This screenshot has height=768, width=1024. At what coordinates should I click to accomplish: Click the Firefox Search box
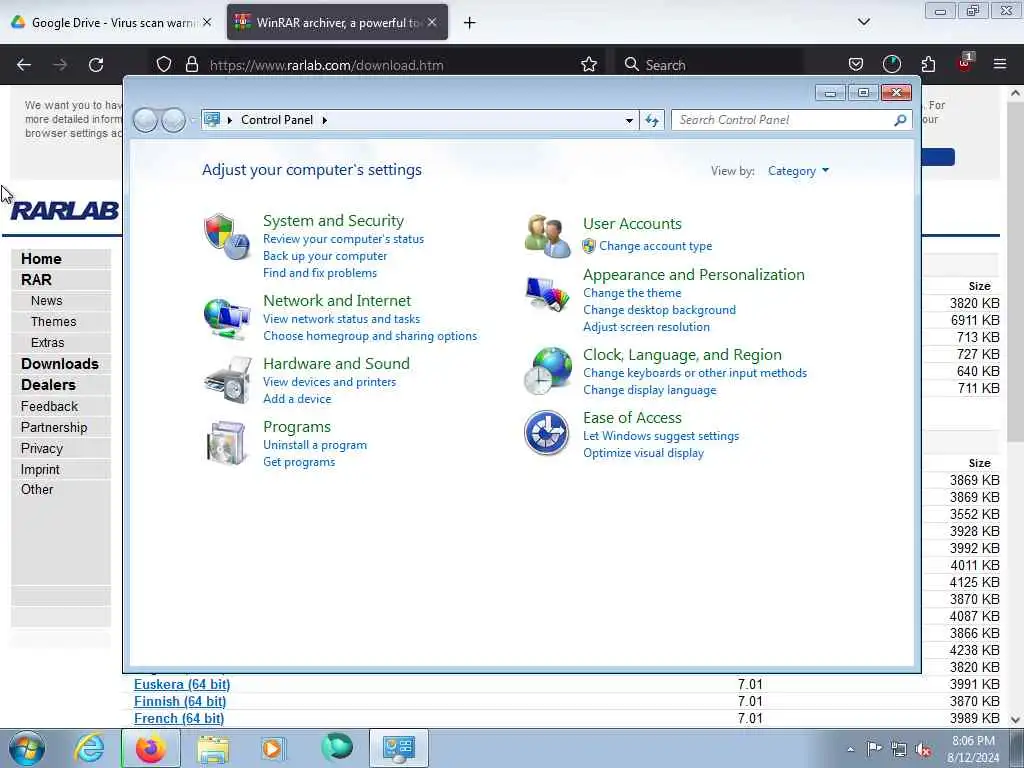709,65
